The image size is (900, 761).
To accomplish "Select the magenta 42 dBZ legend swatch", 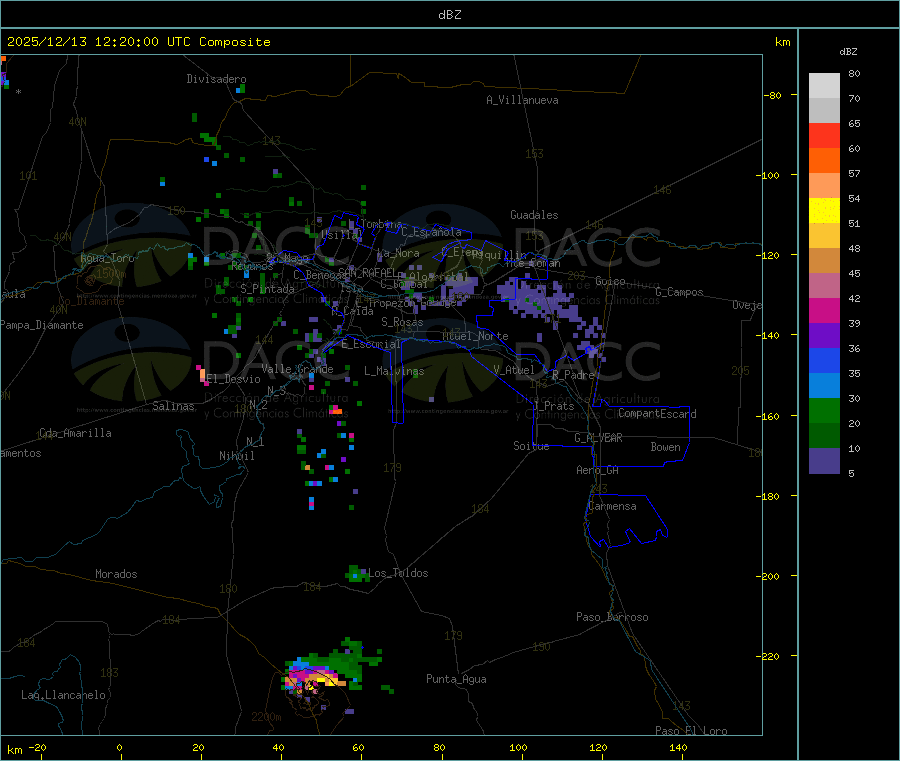I will pos(824,310).
